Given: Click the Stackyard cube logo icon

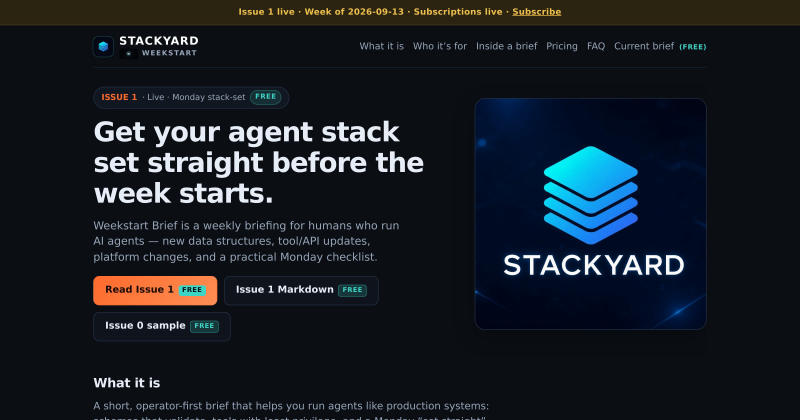Looking at the screenshot, I should coord(103,46).
